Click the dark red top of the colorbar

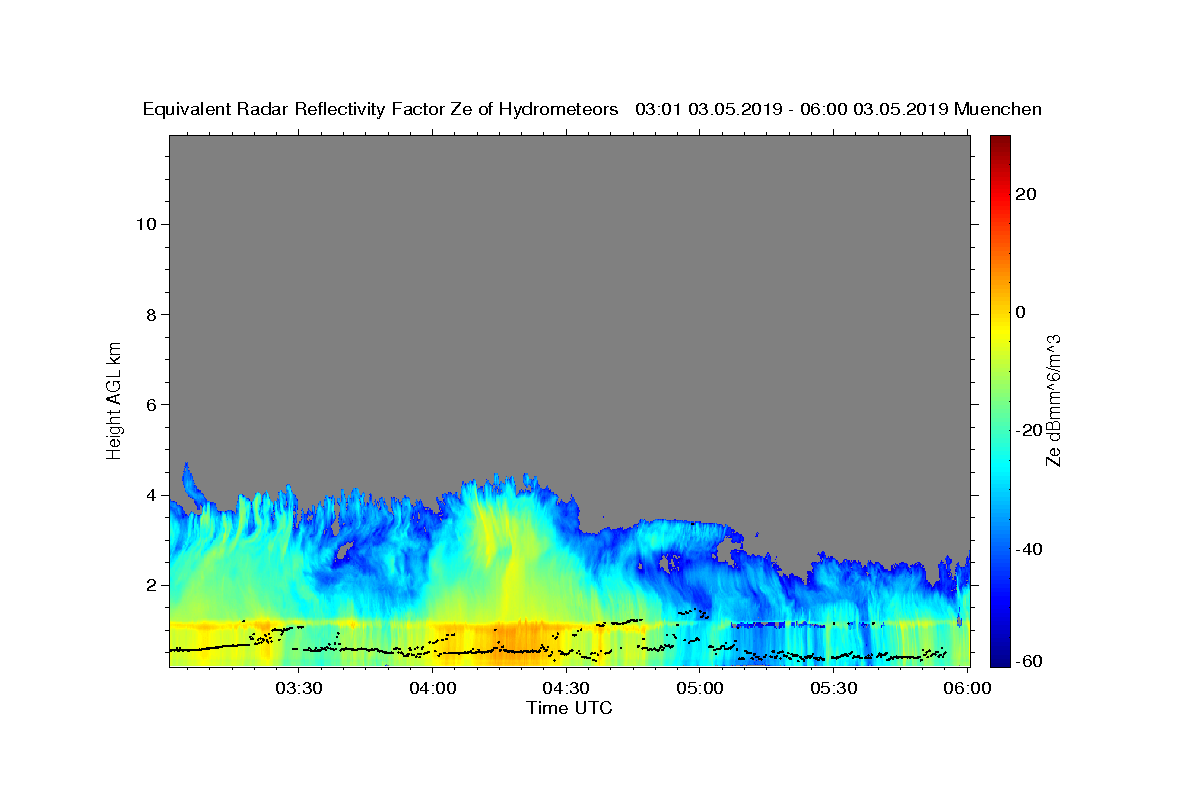(1000, 143)
